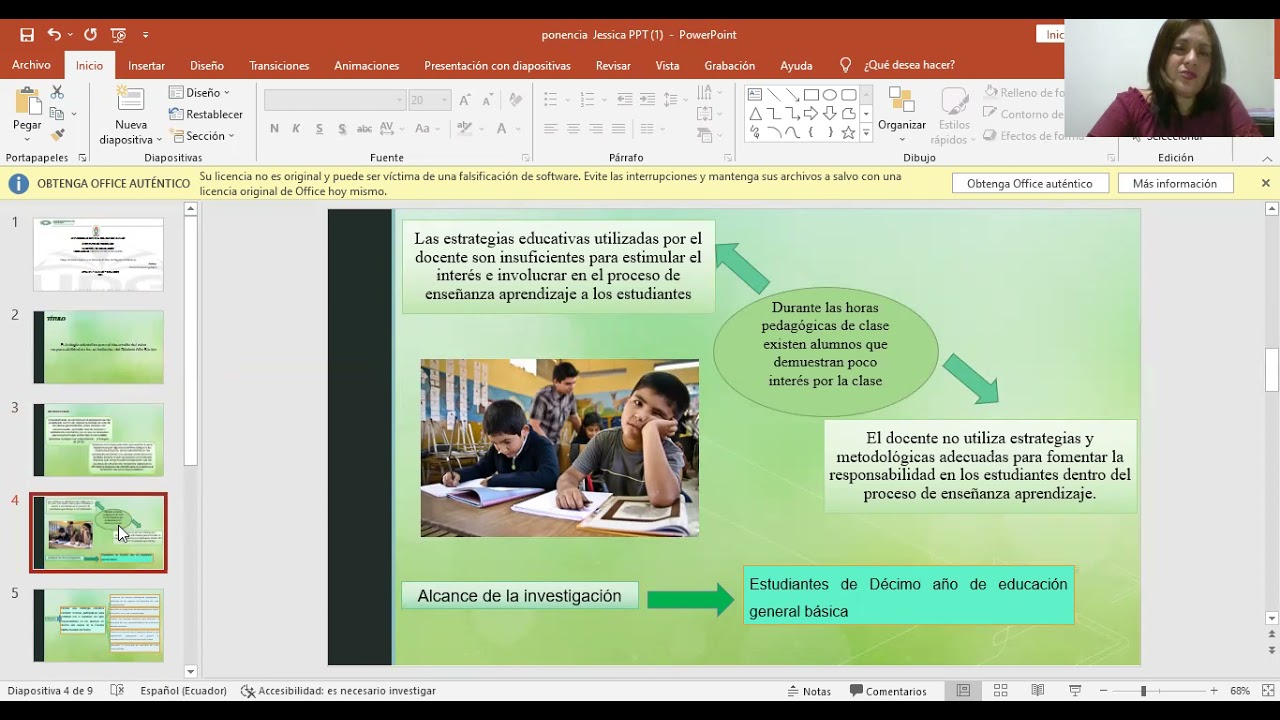Viewport: 1280px width, 720px height.
Task: Open Paragraph dialog launcher in Párrafo group
Action: [728, 158]
